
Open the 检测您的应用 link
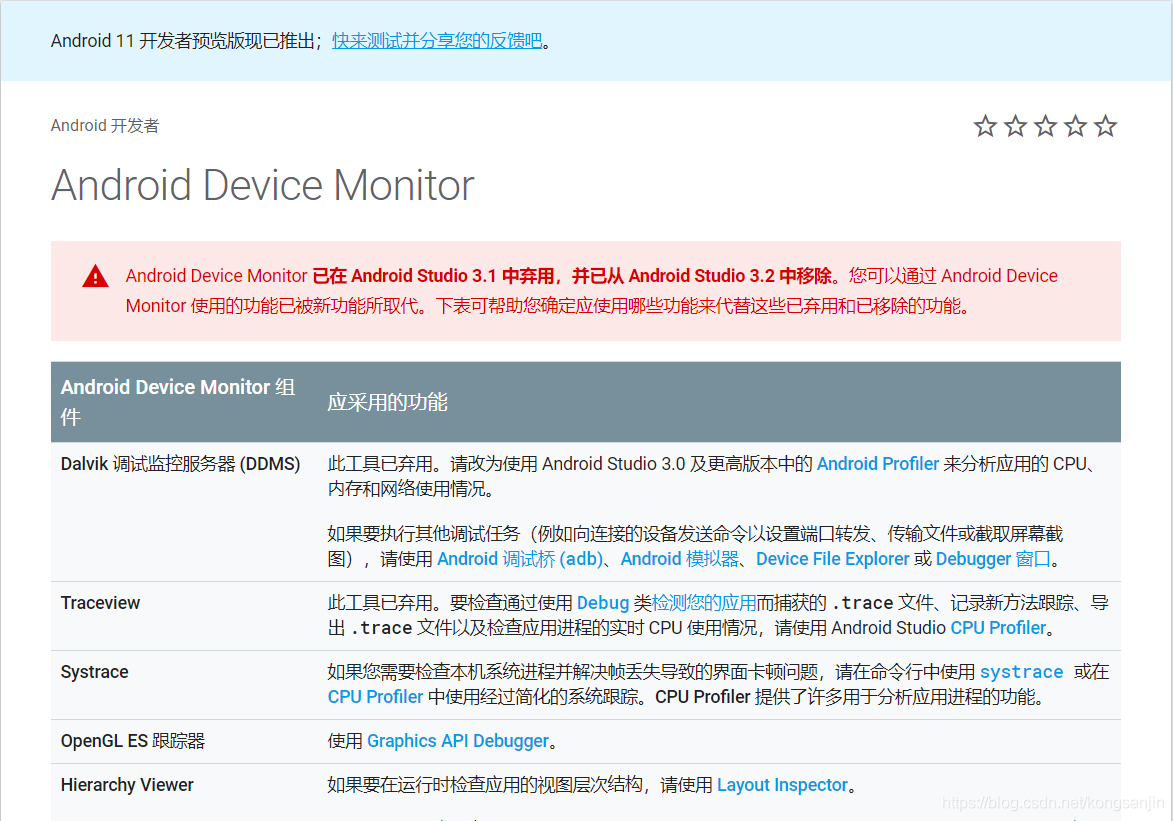pyautogui.click(x=704, y=603)
